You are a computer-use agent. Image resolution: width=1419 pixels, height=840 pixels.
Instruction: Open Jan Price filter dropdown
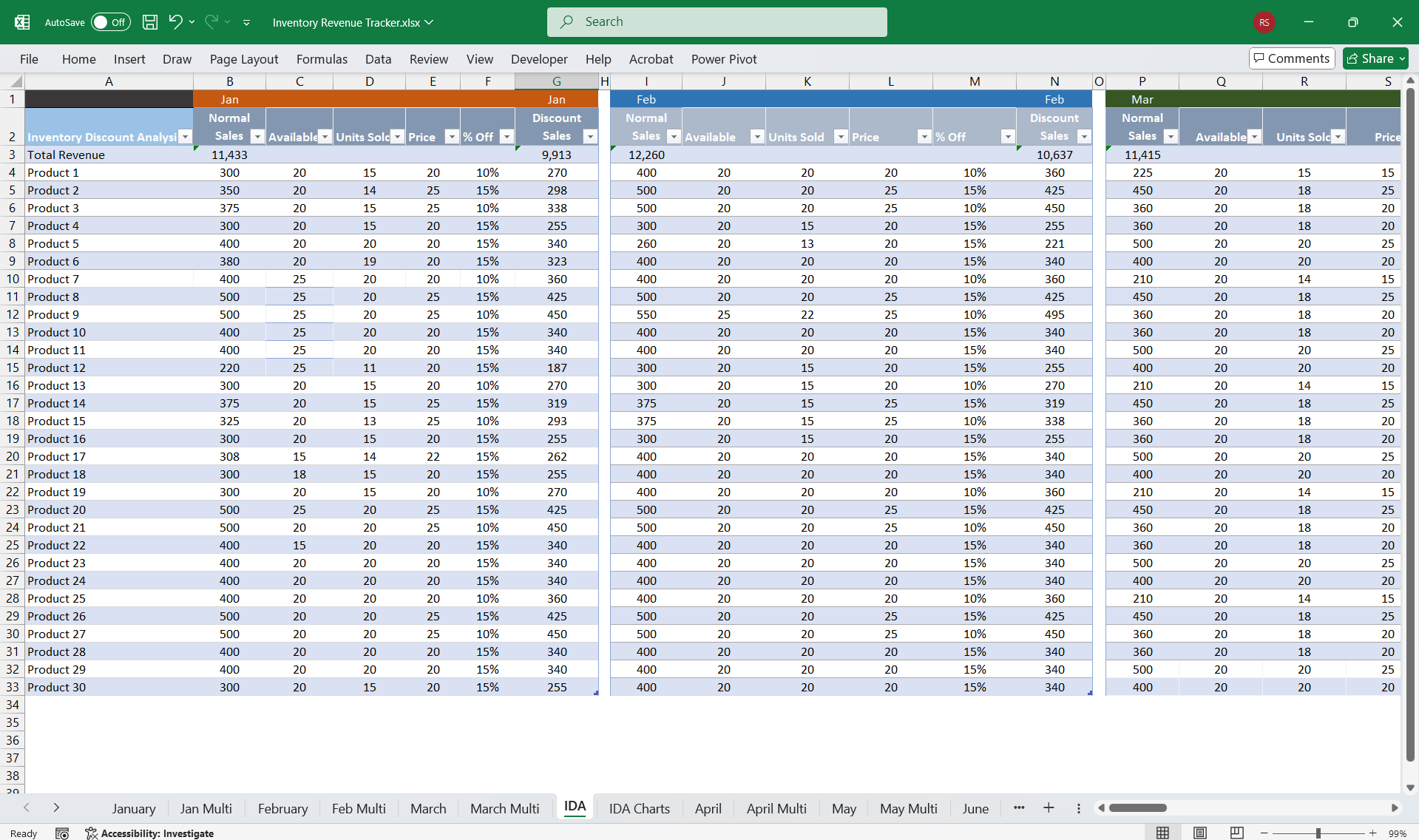[x=452, y=137]
